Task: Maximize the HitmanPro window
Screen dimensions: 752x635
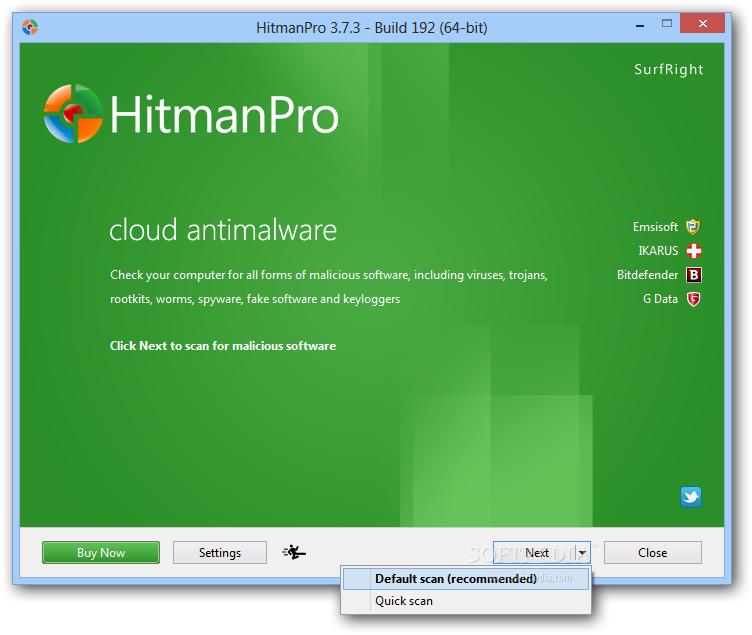Action: click(667, 24)
